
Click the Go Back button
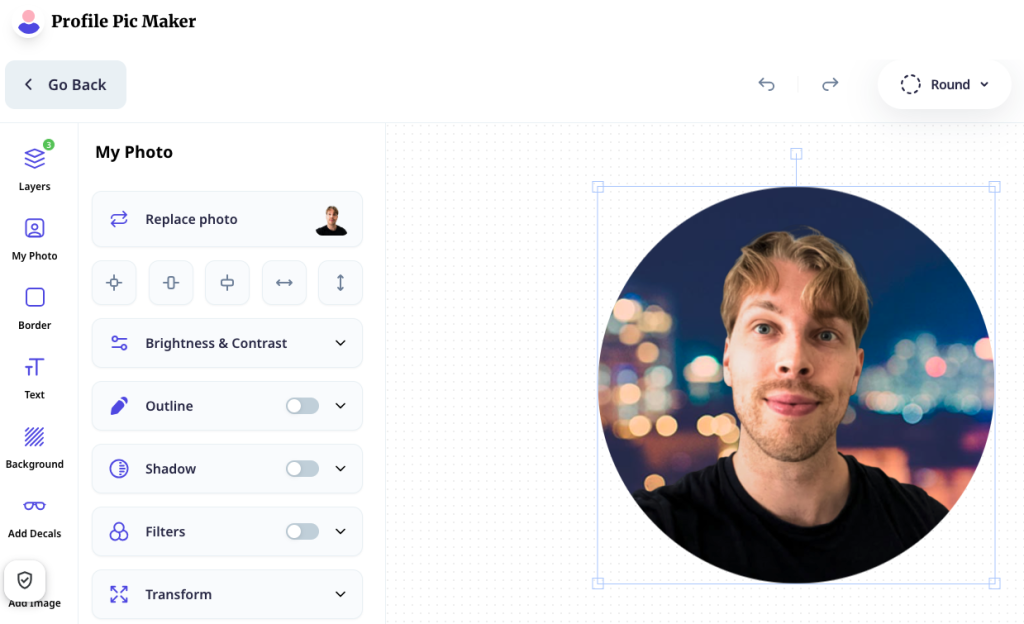(65, 84)
